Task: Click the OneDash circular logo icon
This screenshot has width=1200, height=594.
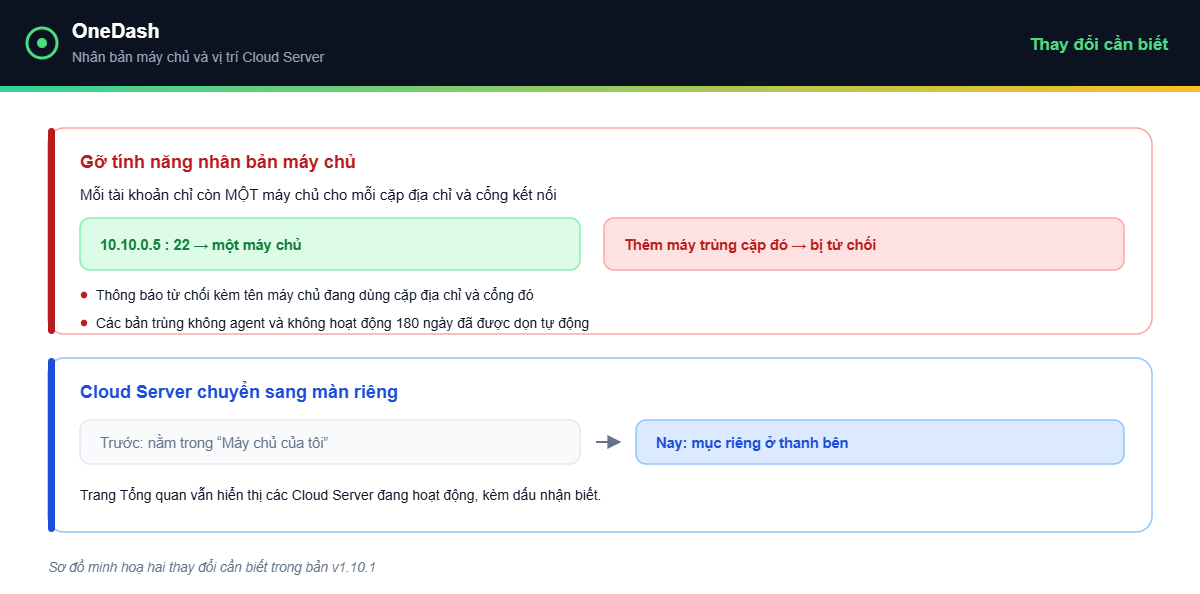Action: pyautogui.click(x=42, y=43)
